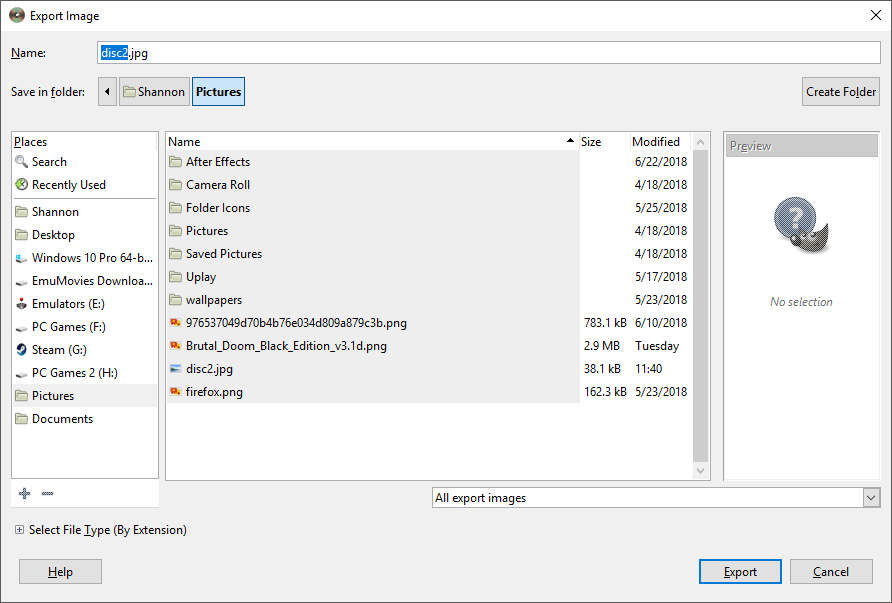This screenshot has width=892, height=603.
Task: Click the Name text input field
Action: [489, 53]
